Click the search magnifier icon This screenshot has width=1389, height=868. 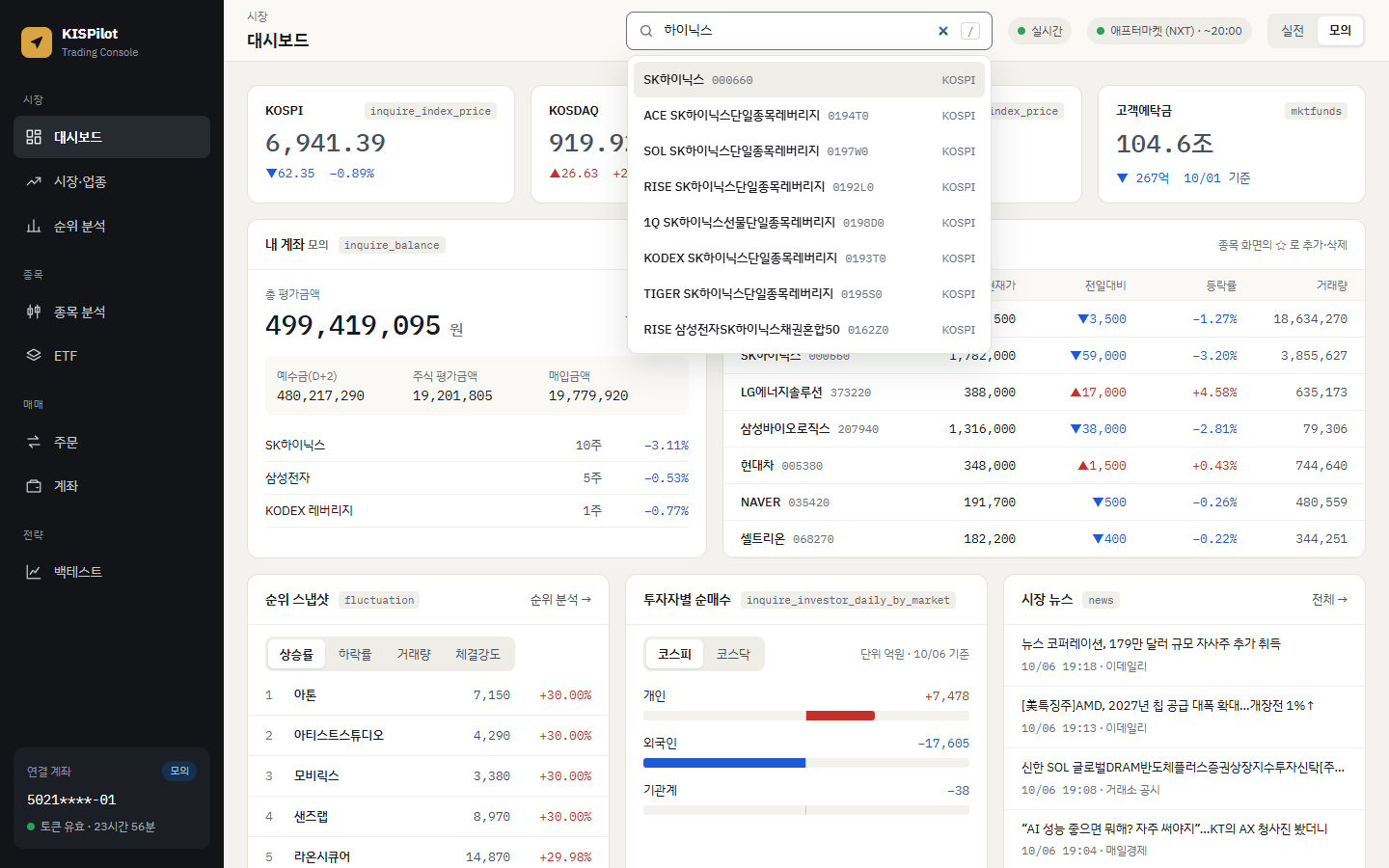pos(646,31)
